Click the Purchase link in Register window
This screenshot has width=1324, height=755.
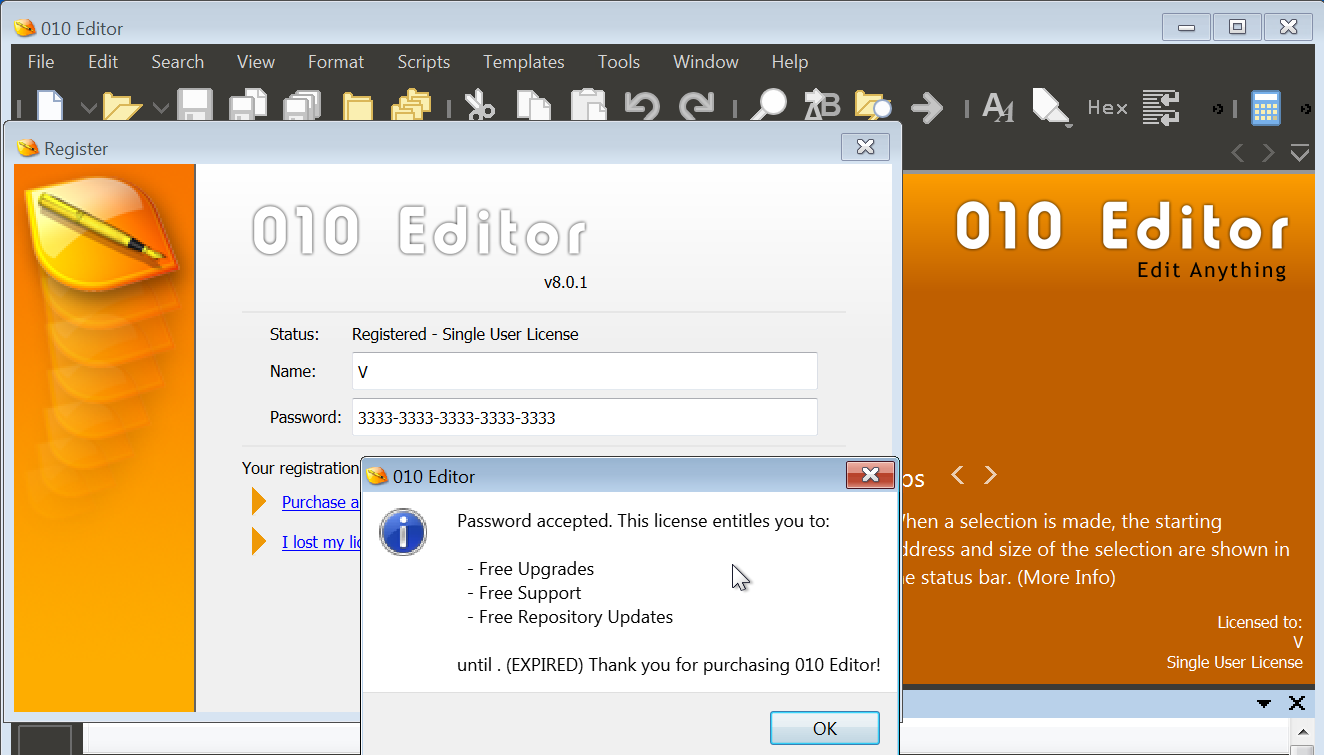tap(321, 502)
